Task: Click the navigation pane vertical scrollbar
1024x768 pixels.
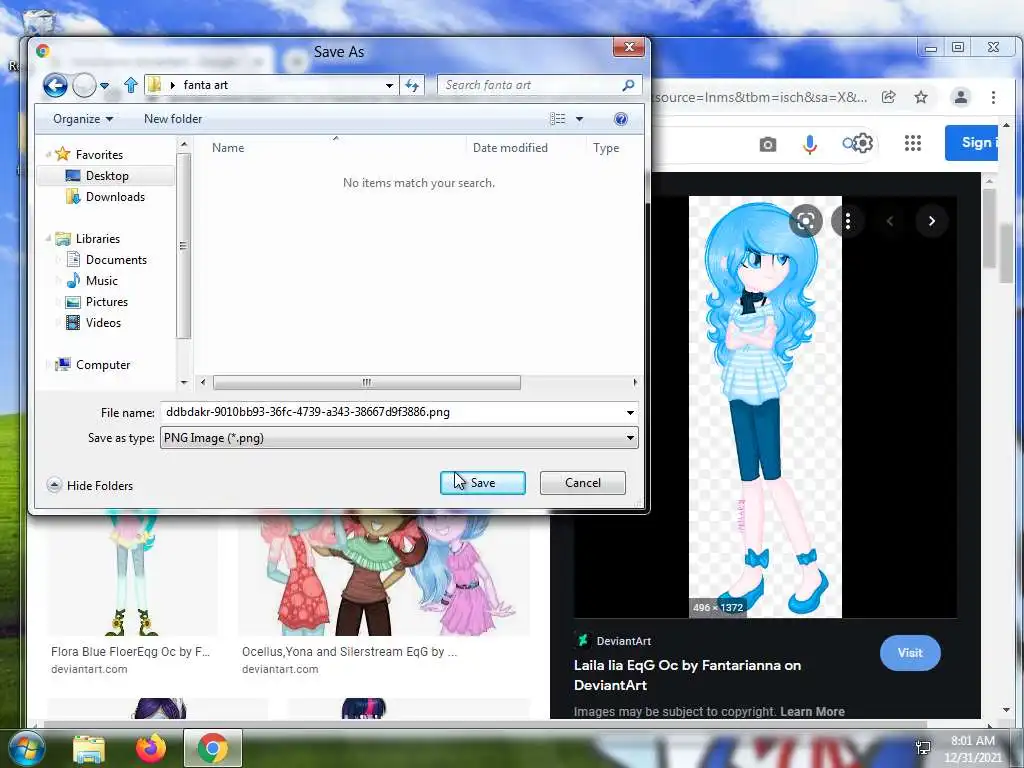Action: tap(184, 246)
